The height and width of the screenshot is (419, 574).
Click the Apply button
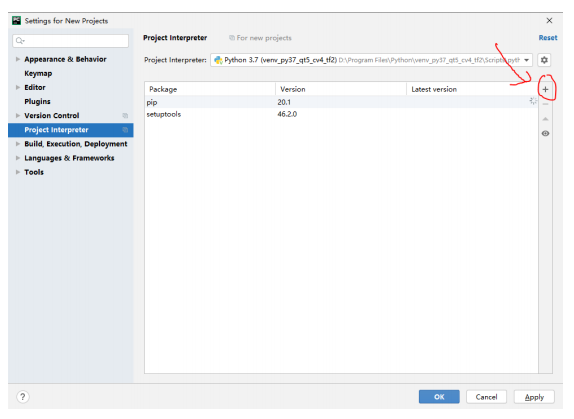[x=534, y=397]
